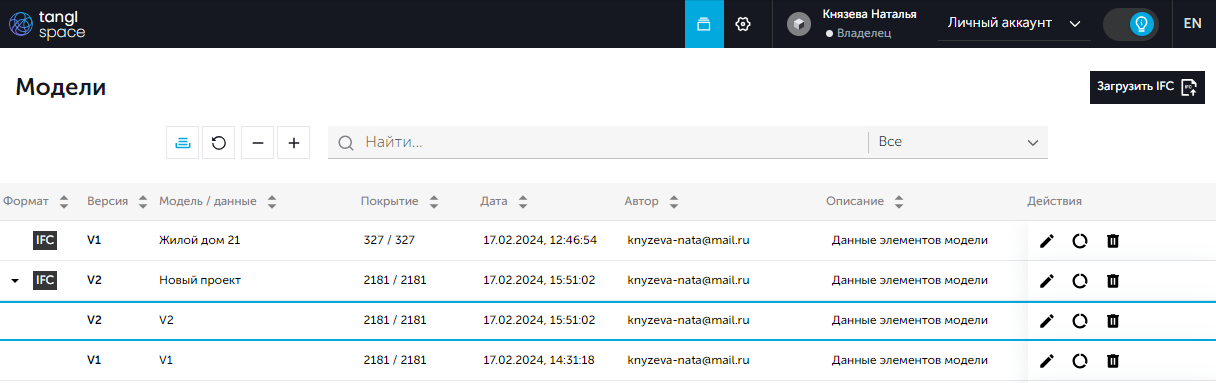Click circular update icon in the 14:31:18 row
This screenshot has width=1216, height=383.
point(1080,361)
